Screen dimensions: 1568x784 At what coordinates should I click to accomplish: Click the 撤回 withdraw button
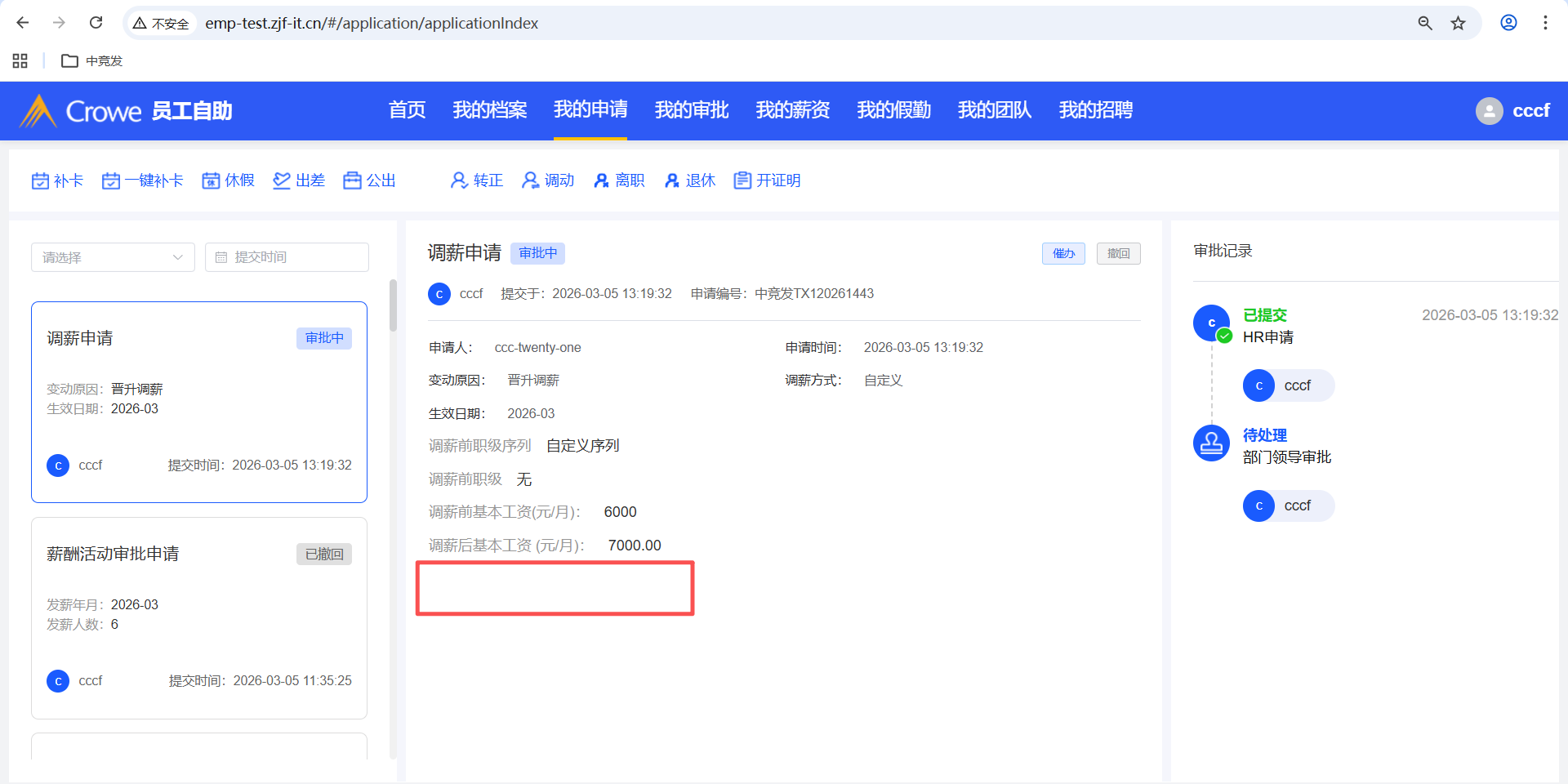(1118, 254)
